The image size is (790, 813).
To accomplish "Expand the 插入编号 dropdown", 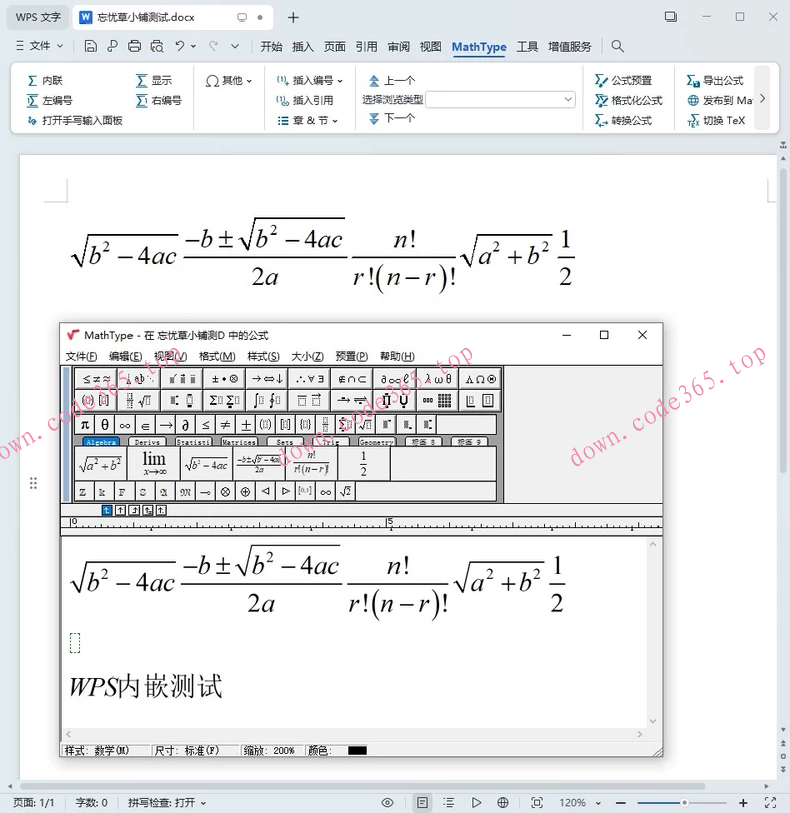I will click(x=309, y=80).
